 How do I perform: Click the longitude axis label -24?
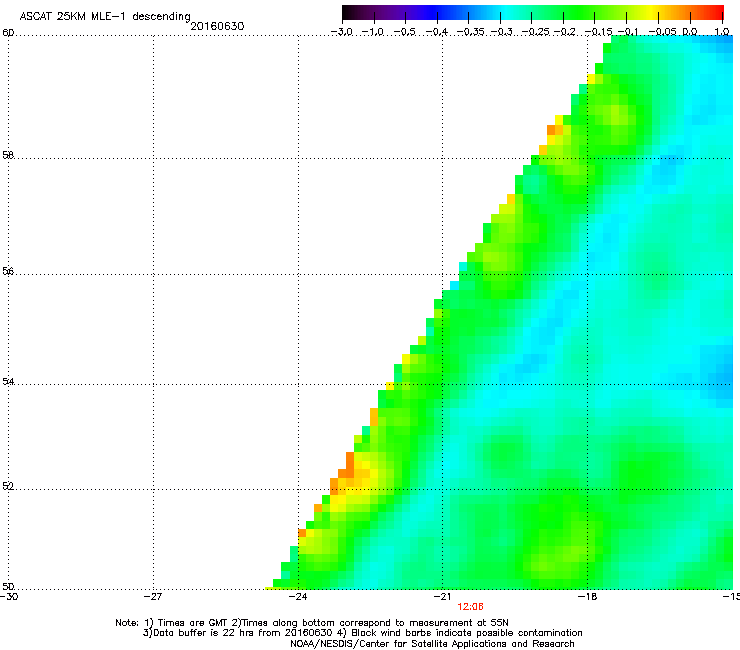tap(298, 597)
